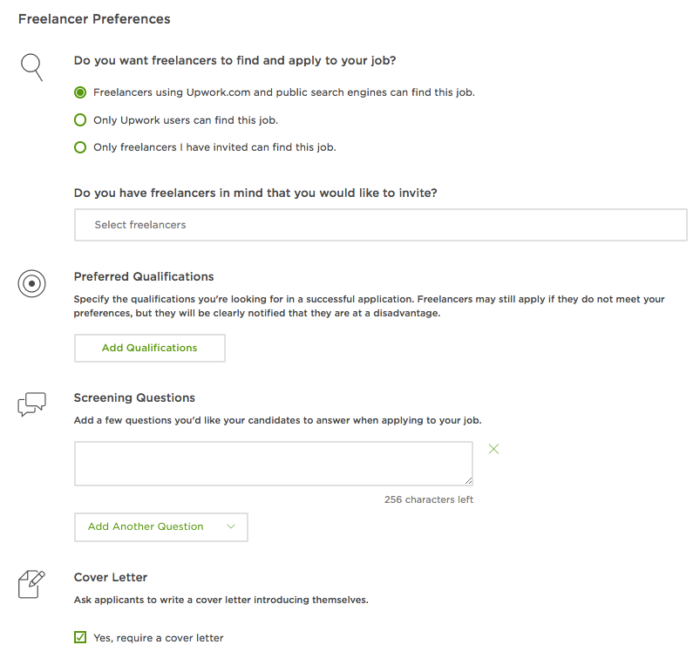
Task: Select the Upwork.com and public search engines option
Action: pos(80,92)
